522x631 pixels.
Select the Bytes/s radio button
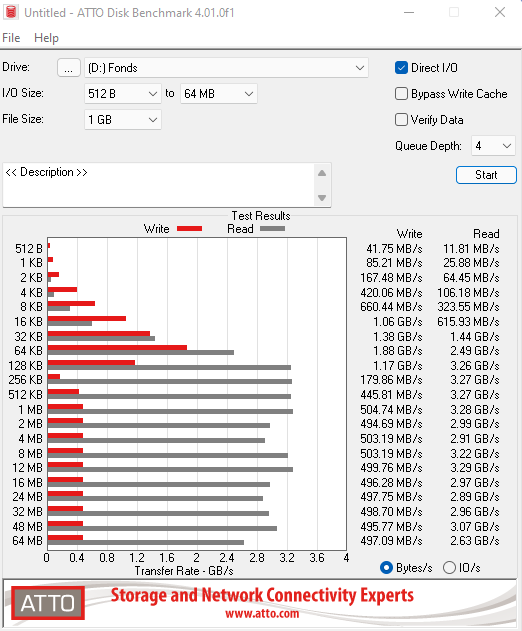pos(386,568)
